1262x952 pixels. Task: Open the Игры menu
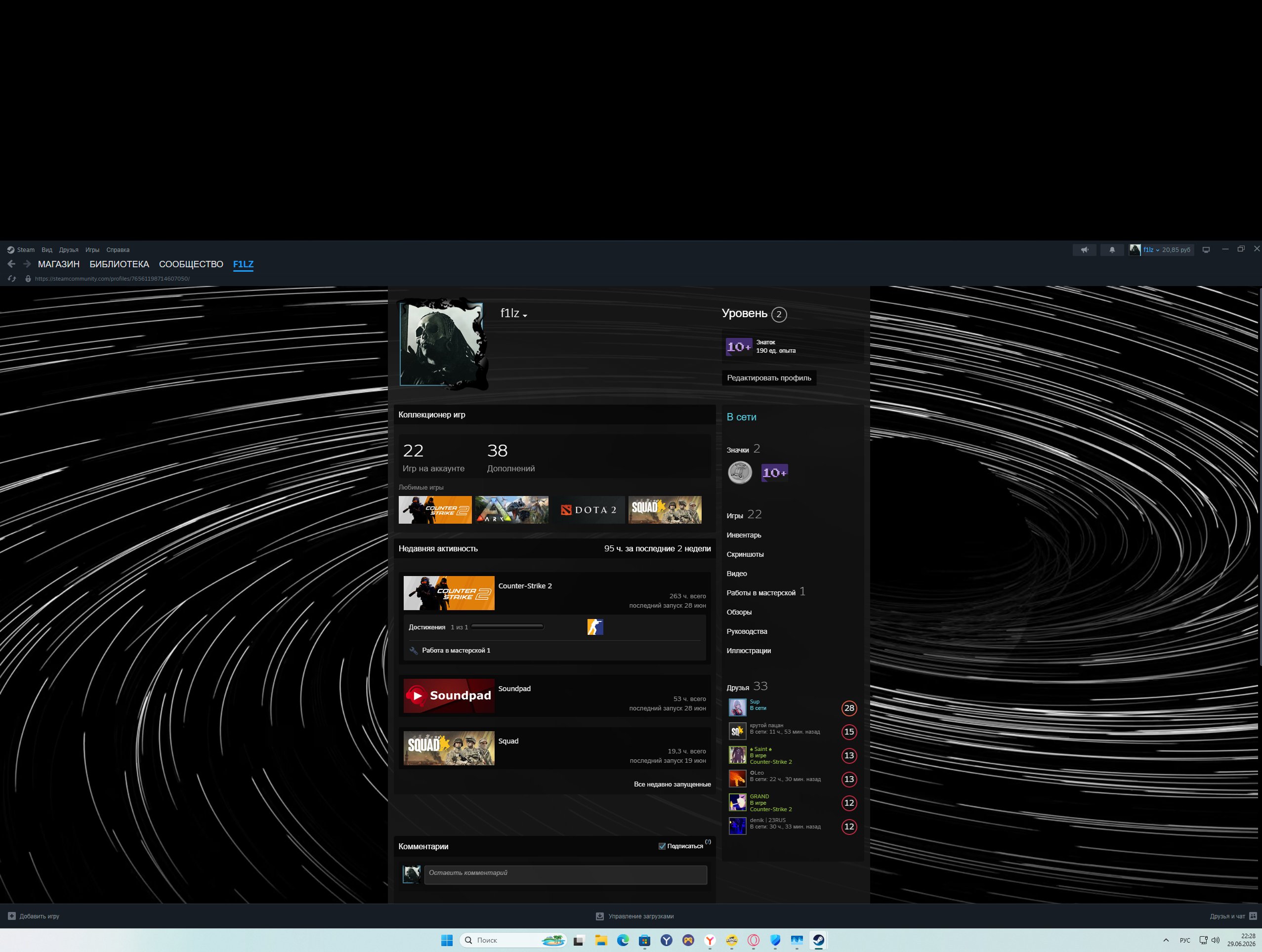pos(92,250)
